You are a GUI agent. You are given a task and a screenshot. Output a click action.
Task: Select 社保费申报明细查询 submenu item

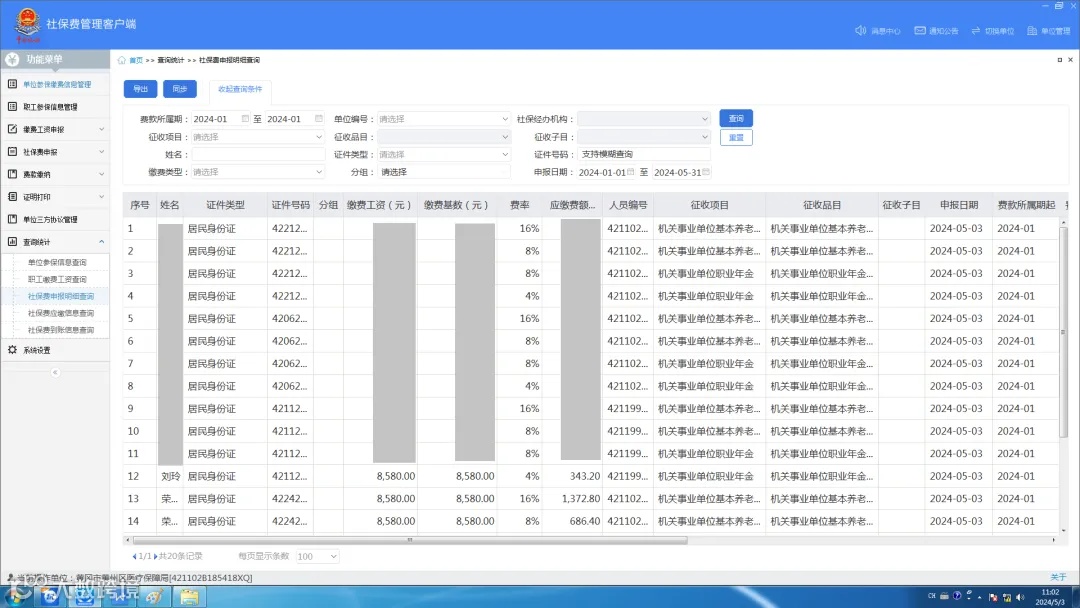61,296
